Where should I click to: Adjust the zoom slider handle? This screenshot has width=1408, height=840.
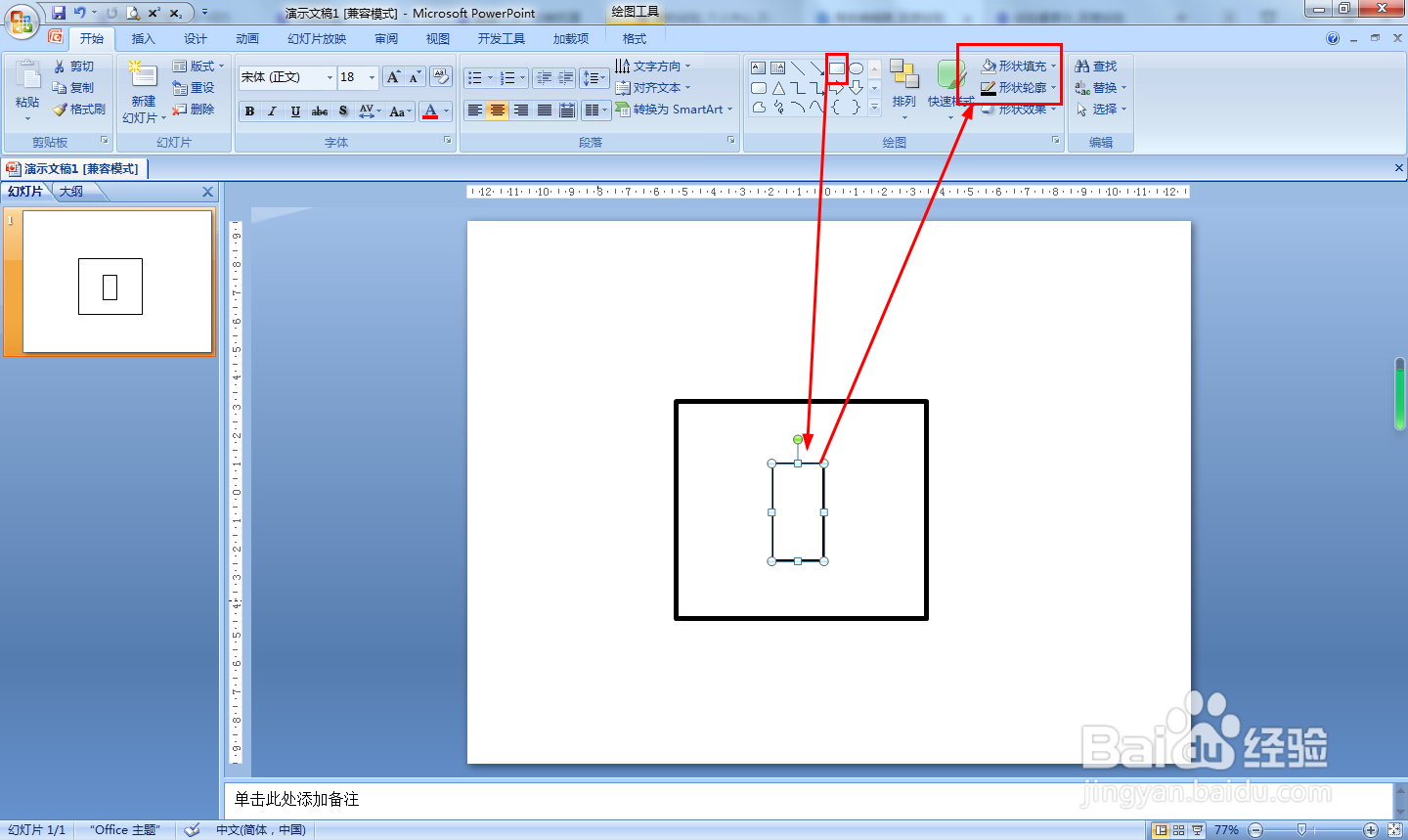pos(1301,829)
